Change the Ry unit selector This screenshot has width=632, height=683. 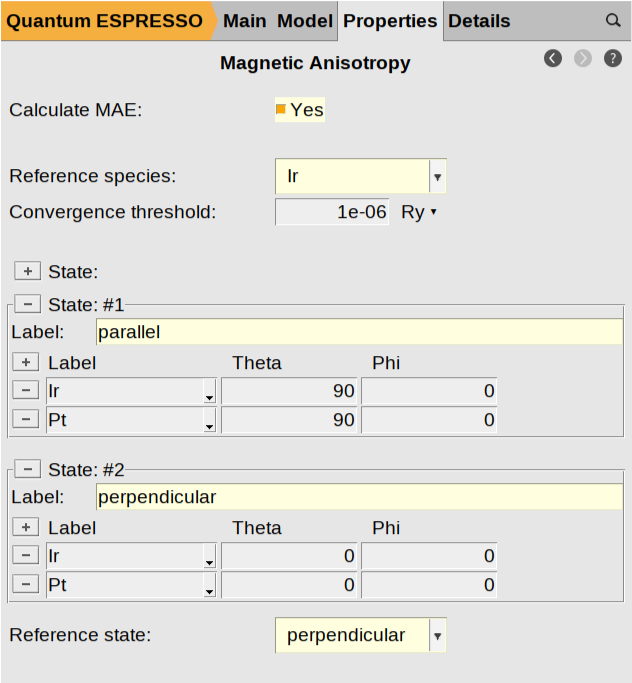[419, 212]
